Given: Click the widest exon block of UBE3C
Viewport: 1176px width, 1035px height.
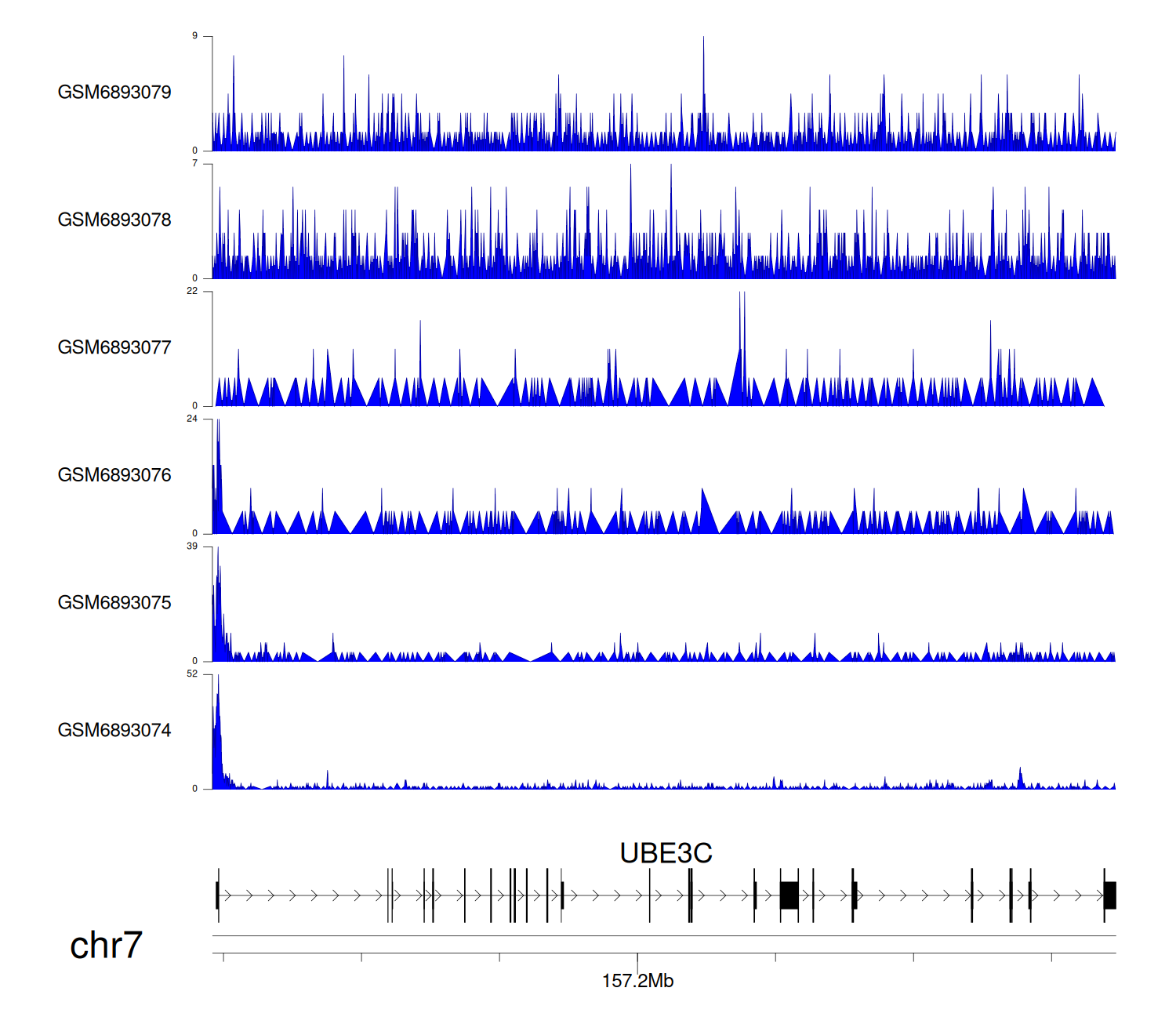Looking at the screenshot, I should [x=789, y=895].
